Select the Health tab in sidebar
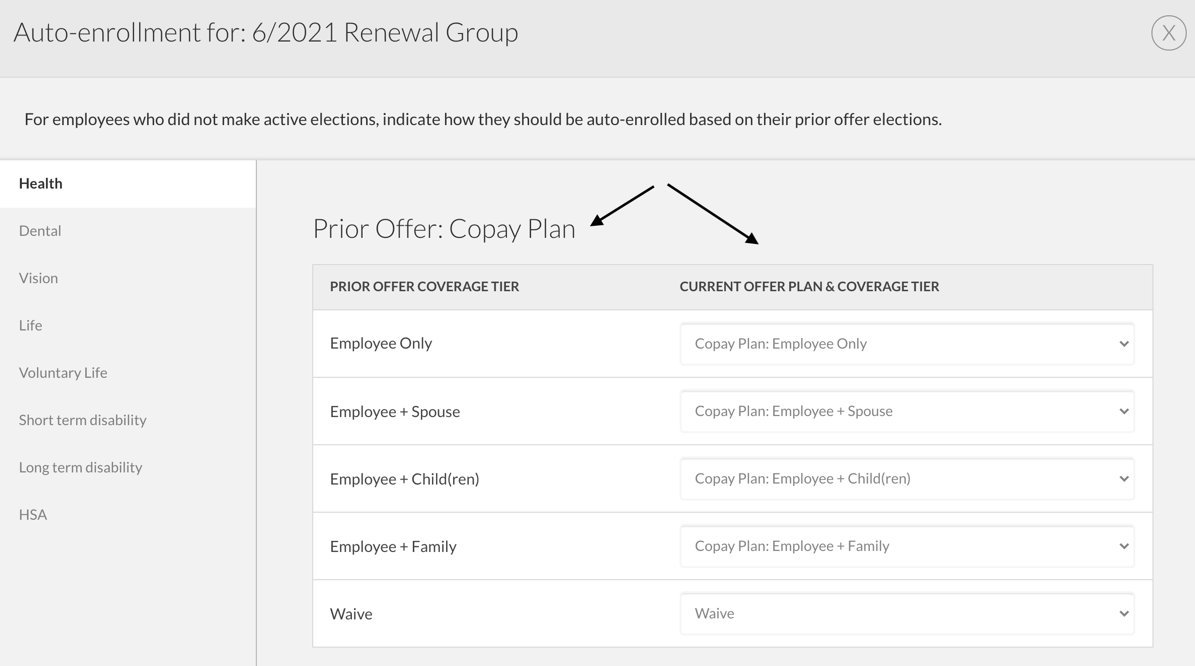Screen dimensions: 1195x666 (128, 184)
